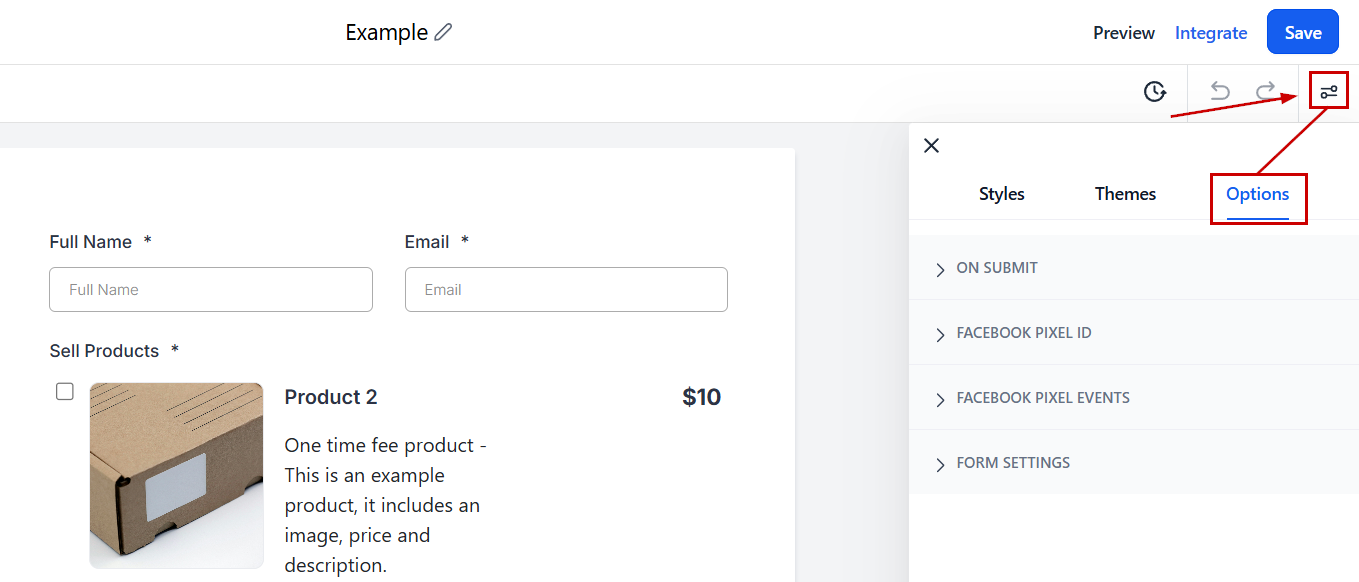Select the Options tab
This screenshot has width=1359, height=582.
click(1258, 194)
